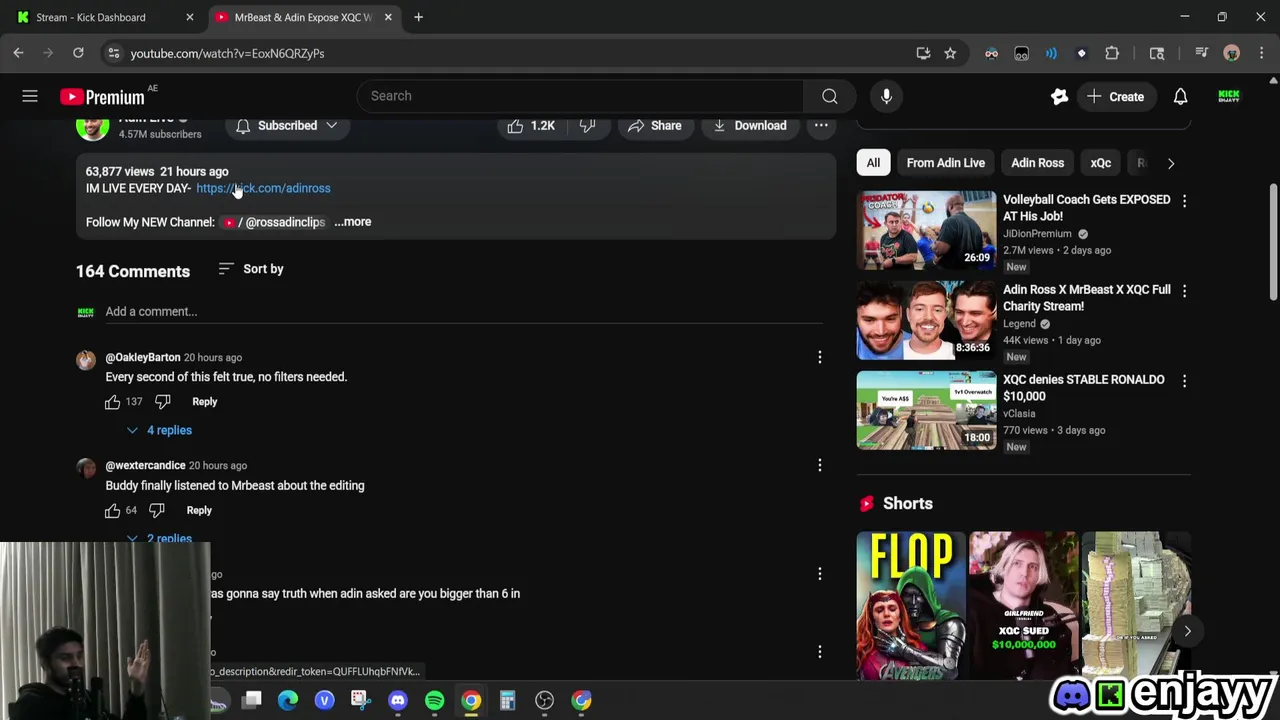Bookmark this page with star icon
The image size is (1280, 720).
[950, 53]
